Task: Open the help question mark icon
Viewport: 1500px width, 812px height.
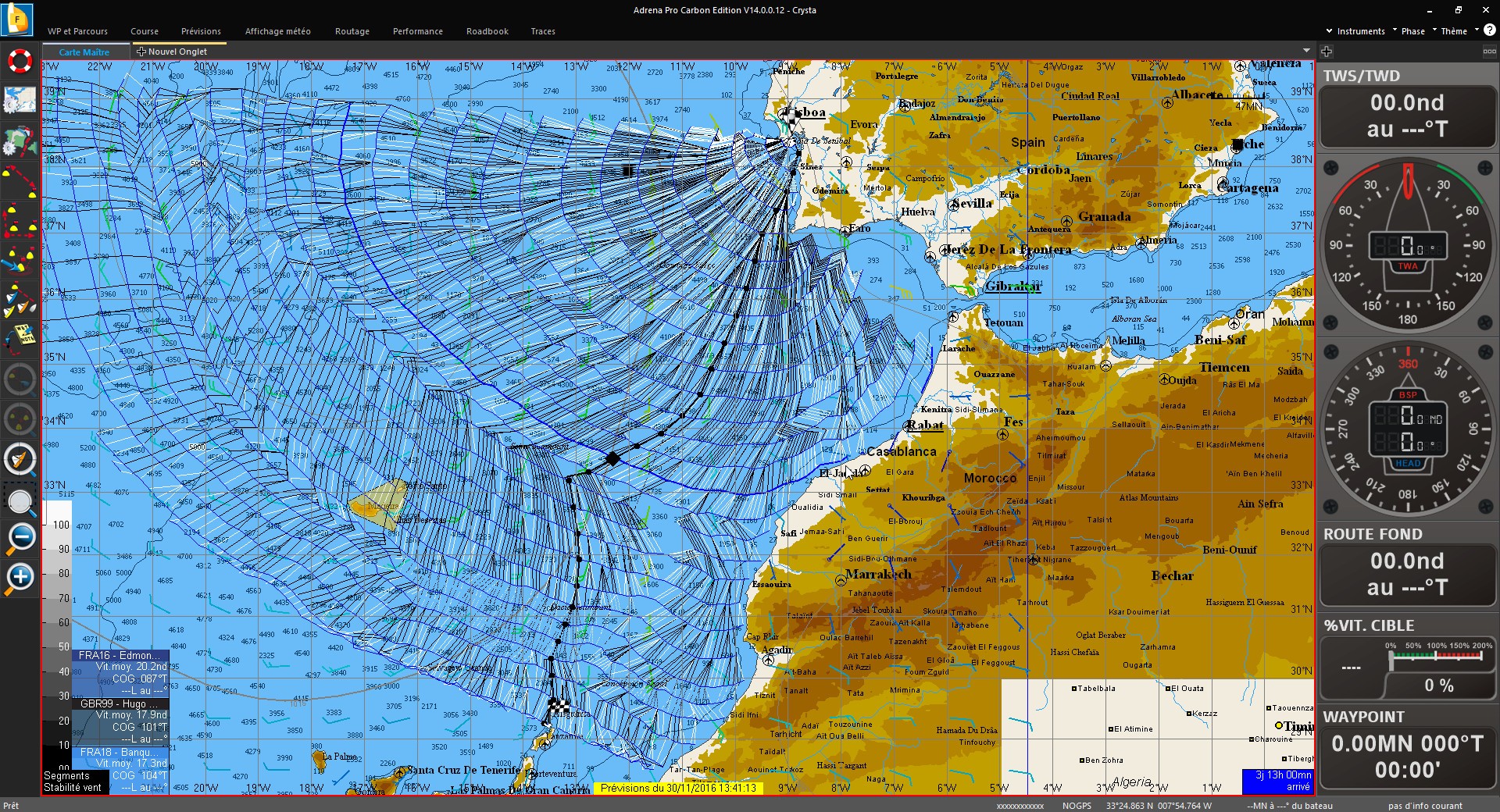Action: pos(1489,30)
